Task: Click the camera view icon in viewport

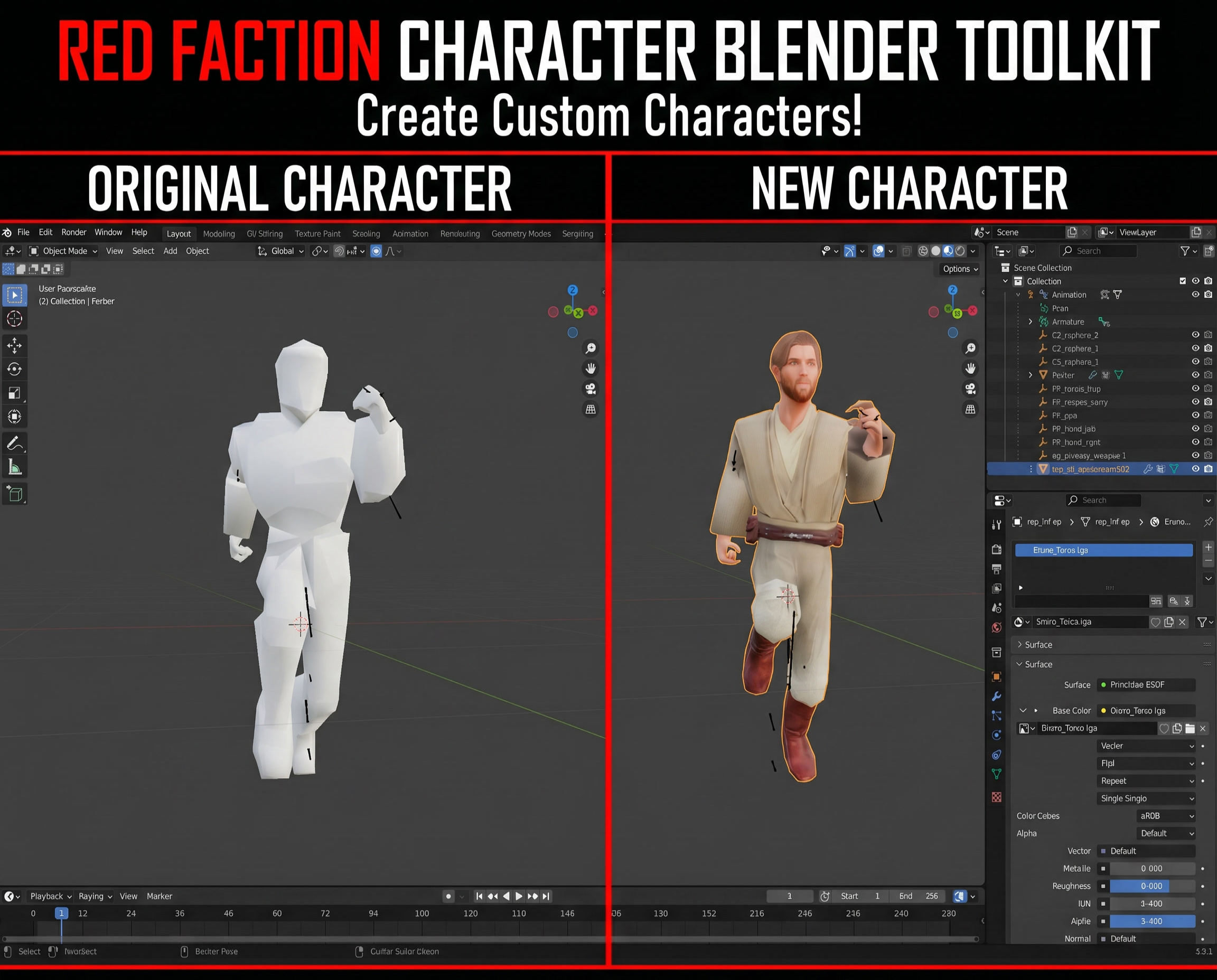Action: point(591,389)
